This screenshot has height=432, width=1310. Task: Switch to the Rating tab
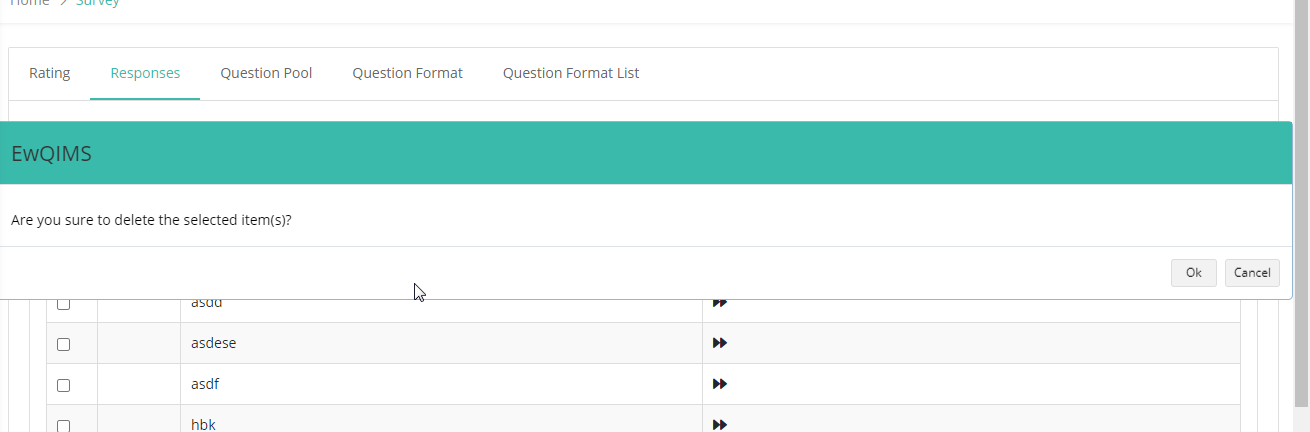[x=50, y=73]
